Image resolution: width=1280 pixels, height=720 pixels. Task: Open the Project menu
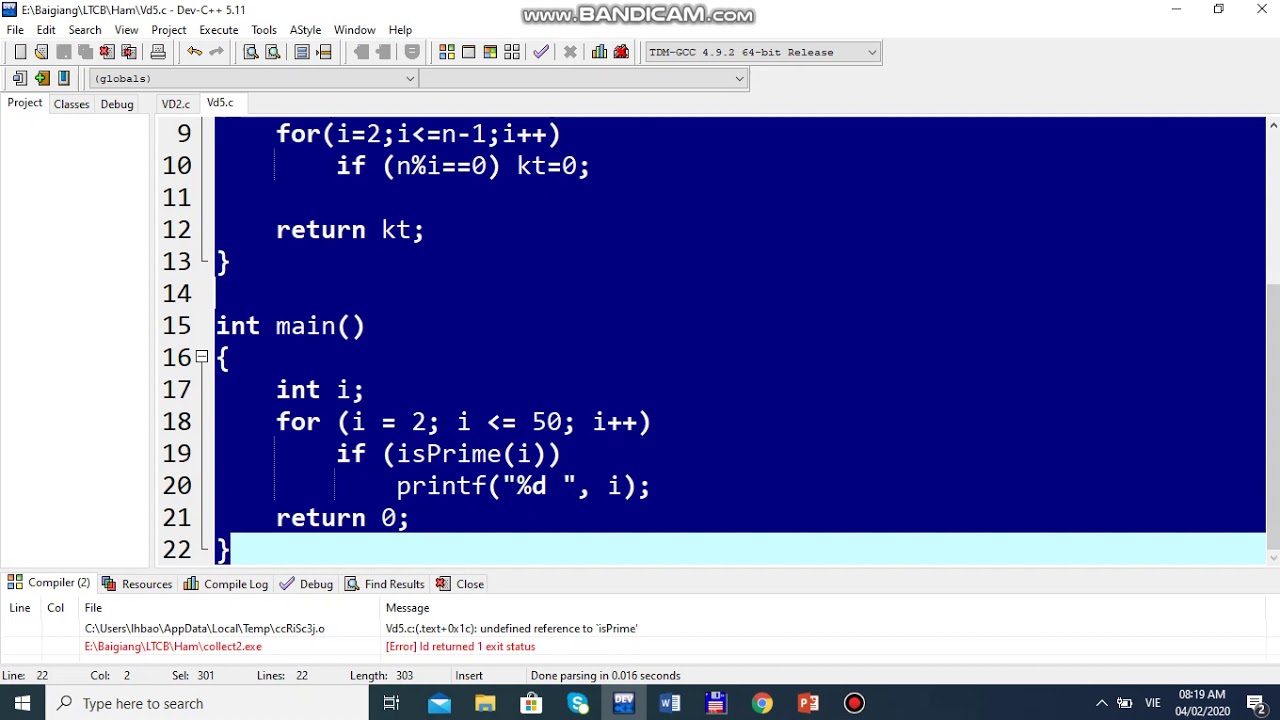tap(169, 30)
